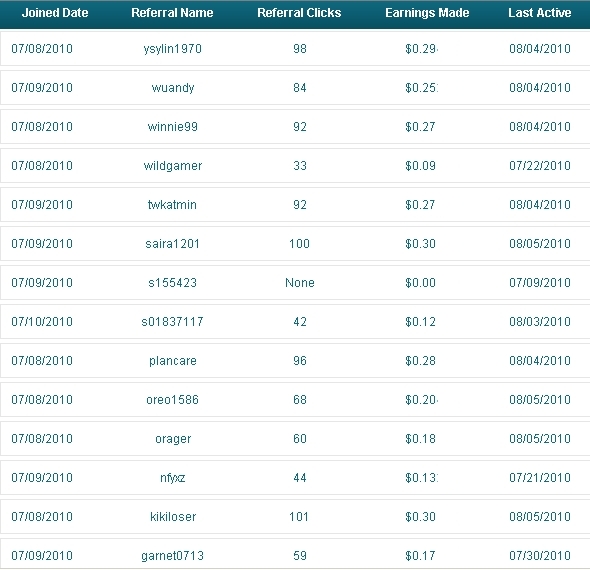
Task: Sort by the Joined Date column header
Action: click(55, 13)
